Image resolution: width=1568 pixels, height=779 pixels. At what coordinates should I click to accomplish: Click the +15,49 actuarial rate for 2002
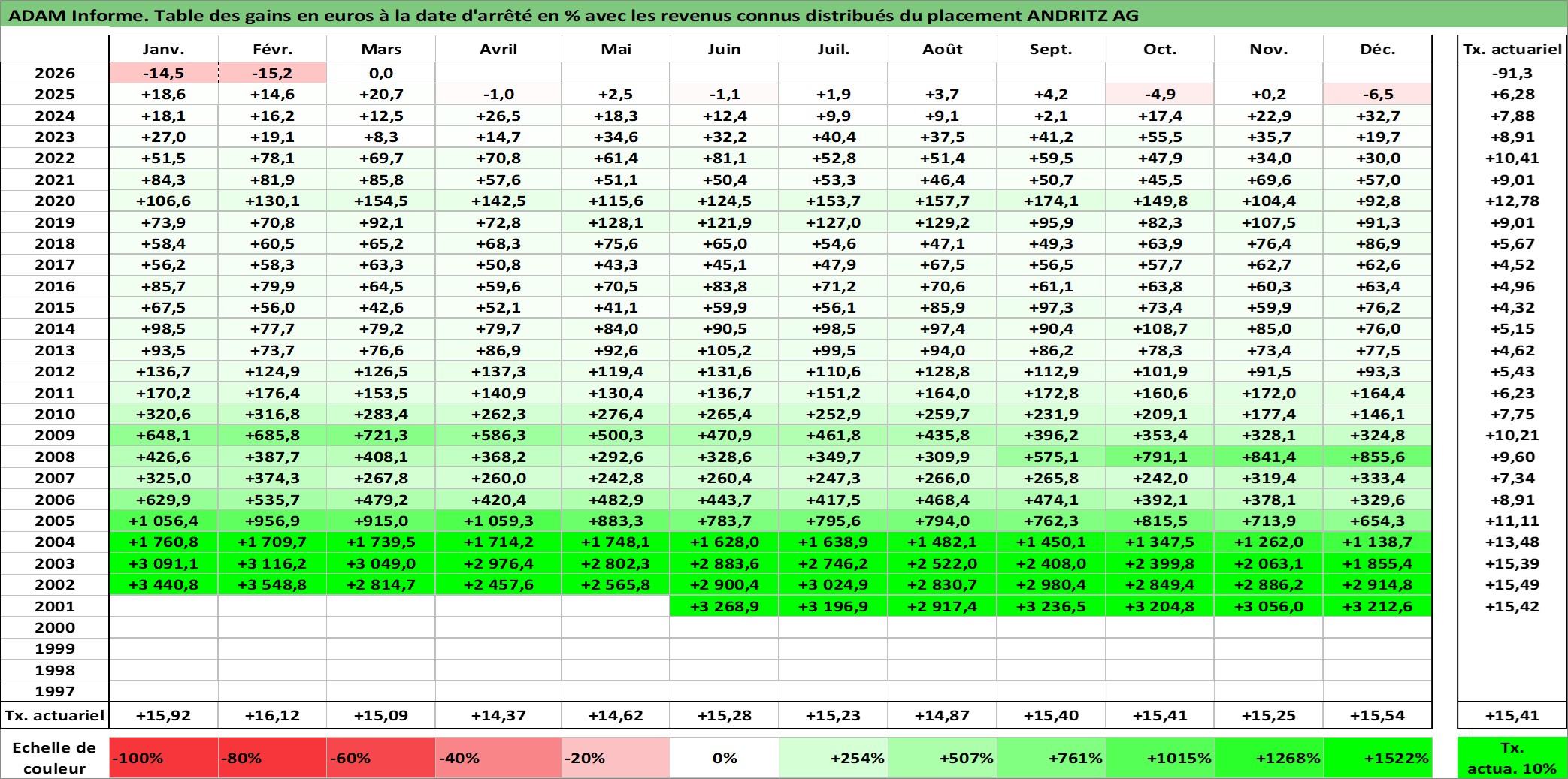click(1512, 584)
